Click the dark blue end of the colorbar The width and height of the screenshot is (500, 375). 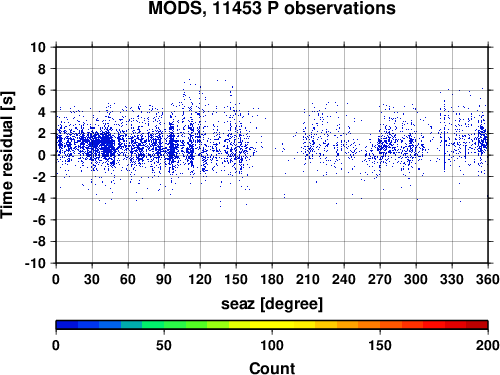pyautogui.click(x=67, y=325)
